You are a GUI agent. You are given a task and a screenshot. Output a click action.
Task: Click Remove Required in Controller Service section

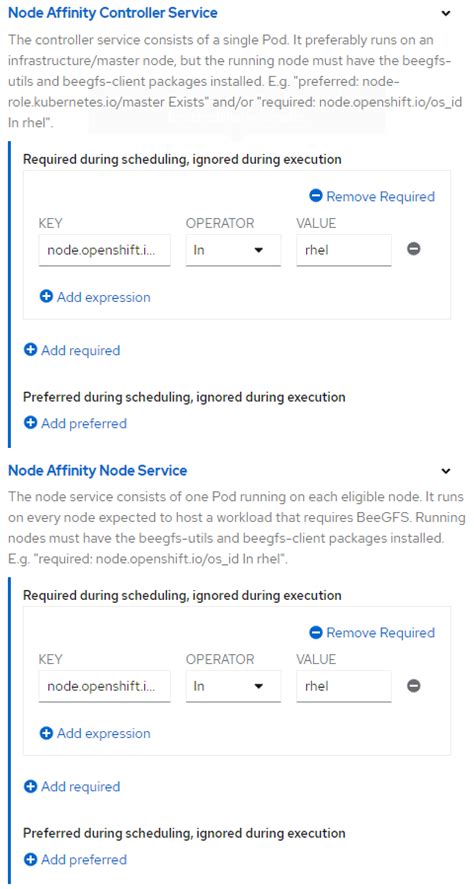coord(372,196)
